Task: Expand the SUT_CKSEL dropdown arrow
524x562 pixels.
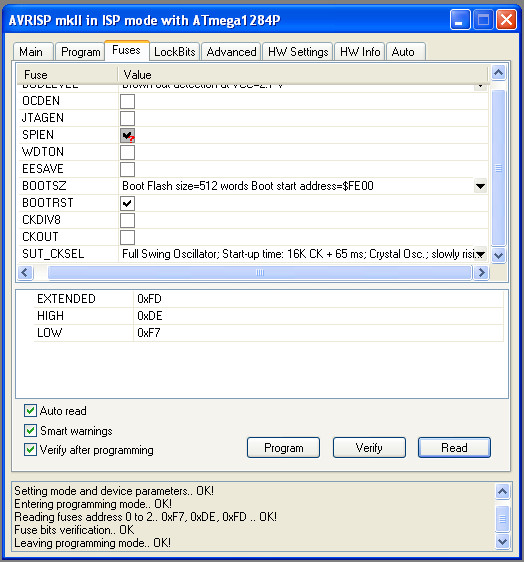Action: click(480, 254)
